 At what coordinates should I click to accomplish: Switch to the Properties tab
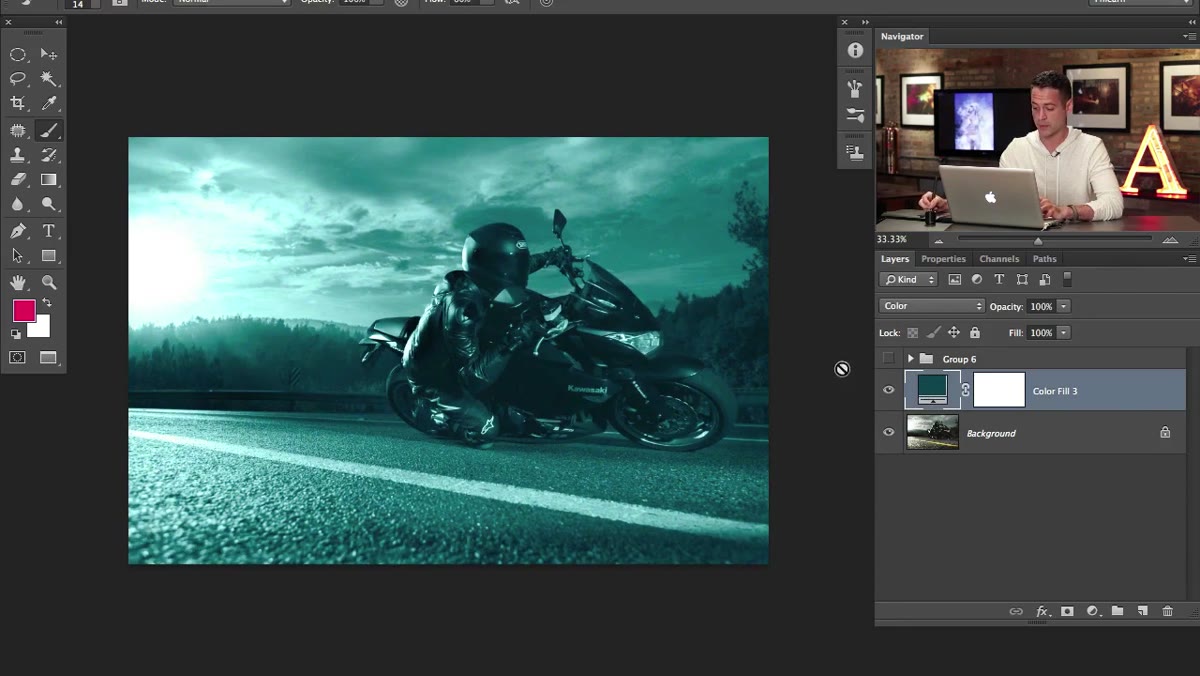tap(943, 259)
